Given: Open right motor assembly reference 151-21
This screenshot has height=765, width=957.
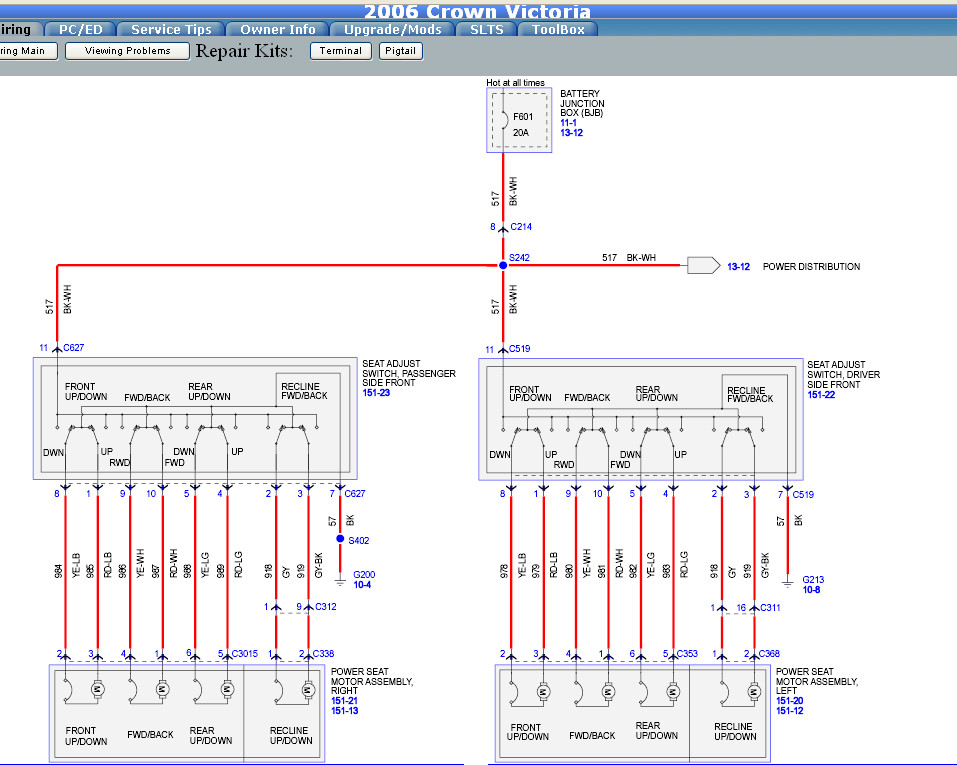Looking at the screenshot, I should (344, 701).
